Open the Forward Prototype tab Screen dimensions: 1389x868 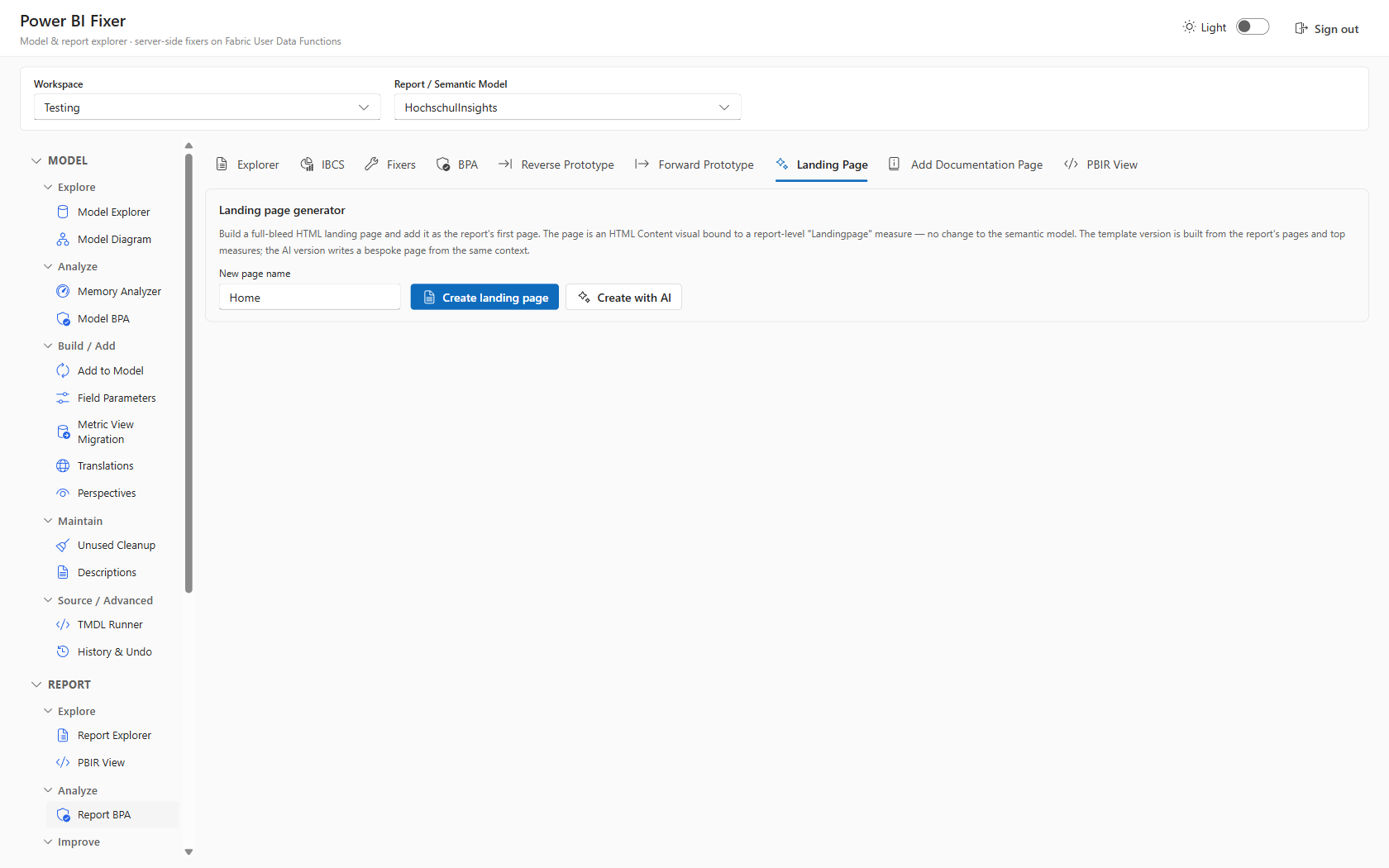pyautogui.click(x=694, y=165)
